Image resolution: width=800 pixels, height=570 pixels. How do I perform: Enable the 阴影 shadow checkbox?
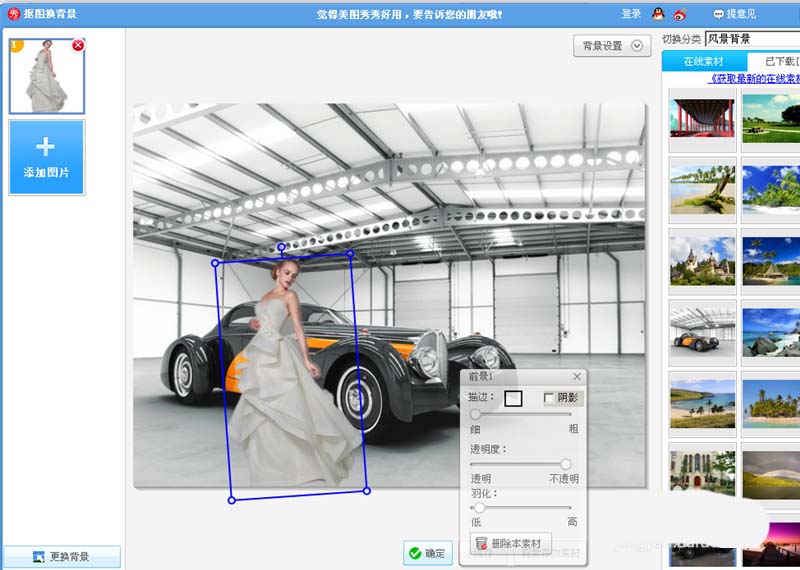(x=549, y=398)
